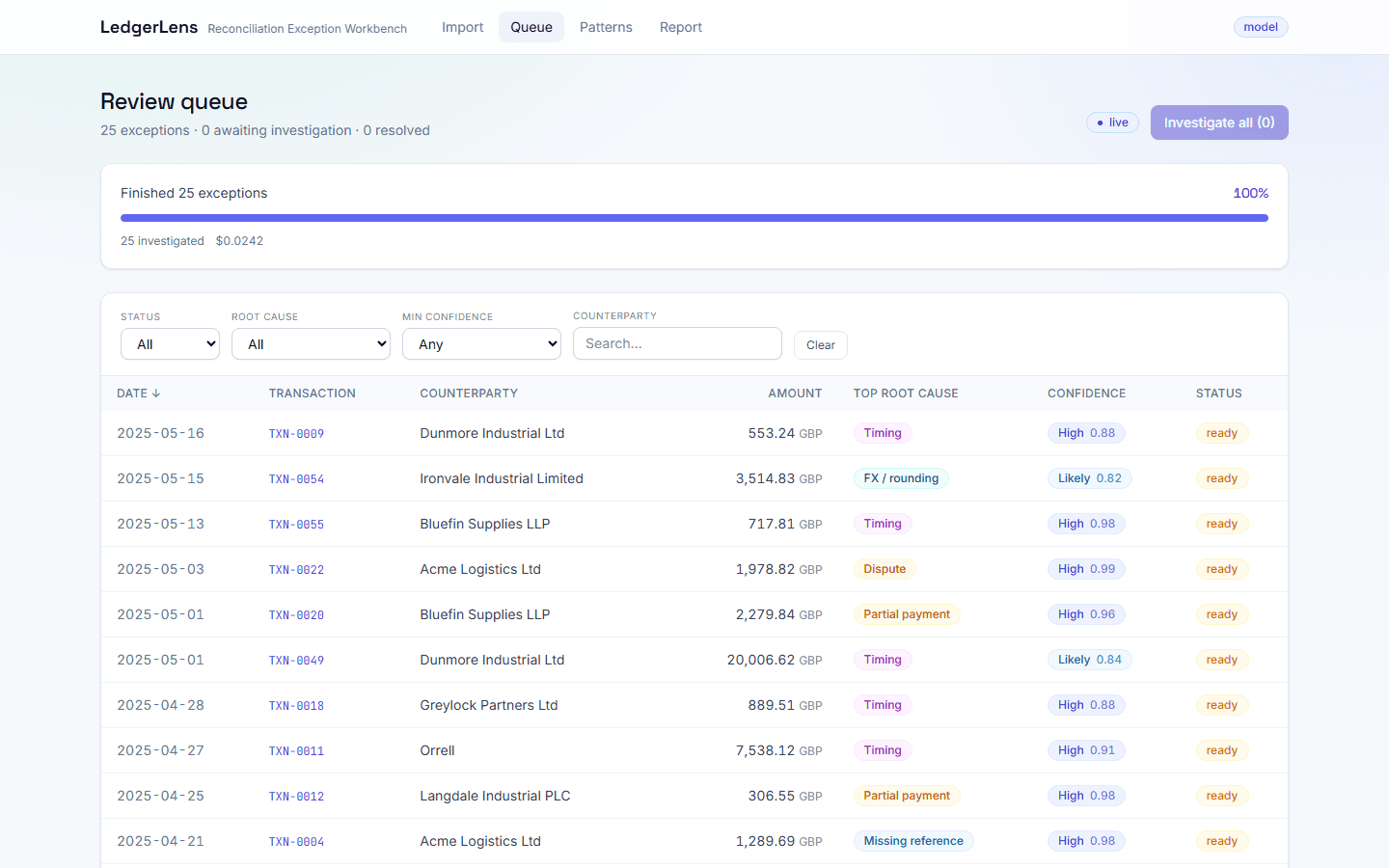Viewport: 1389px width, 868px height.
Task: Click the amount 20,006.62 GBP
Action: coord(775,660)
